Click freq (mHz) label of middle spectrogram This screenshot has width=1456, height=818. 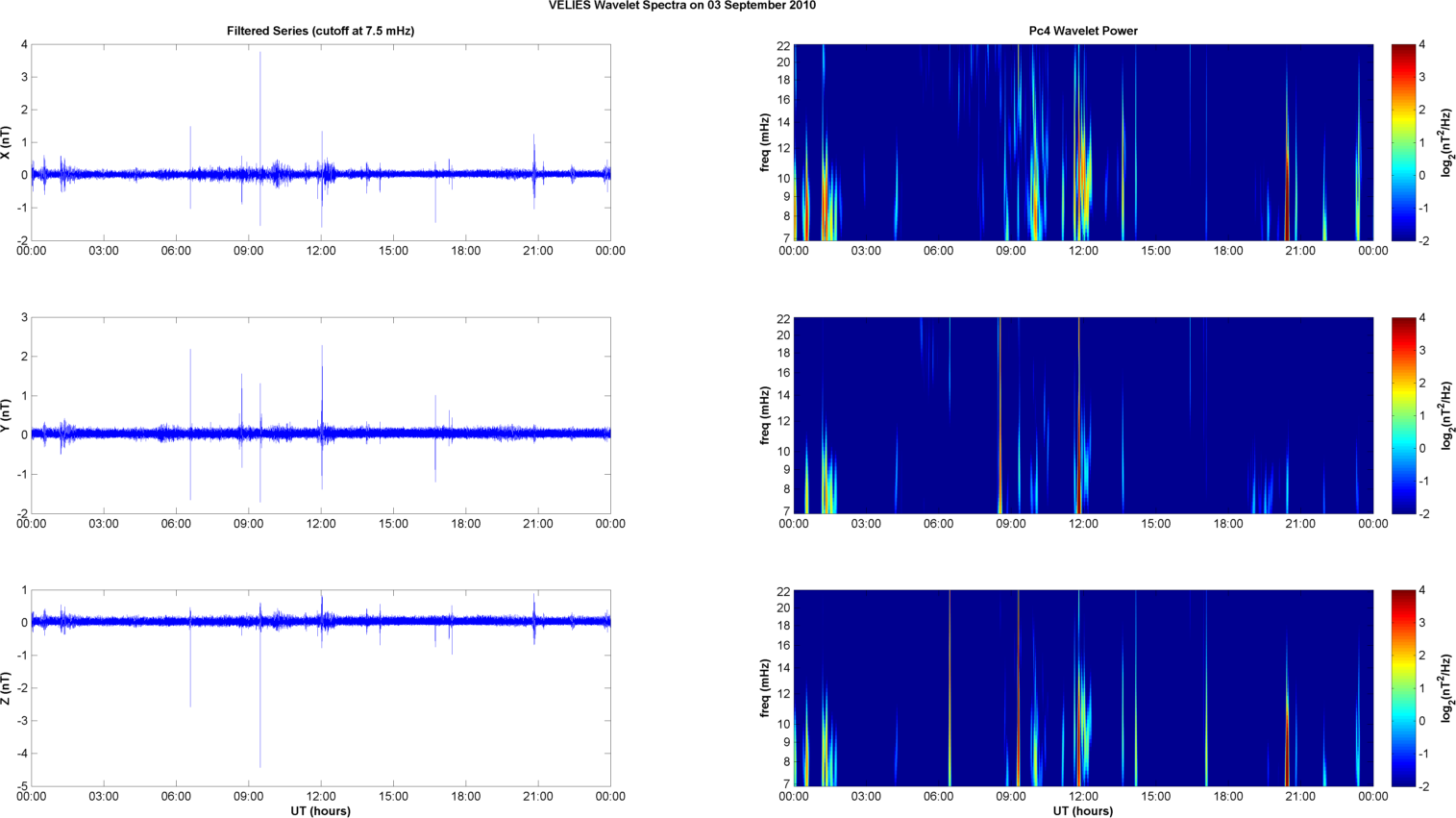[x=765, y=415]
